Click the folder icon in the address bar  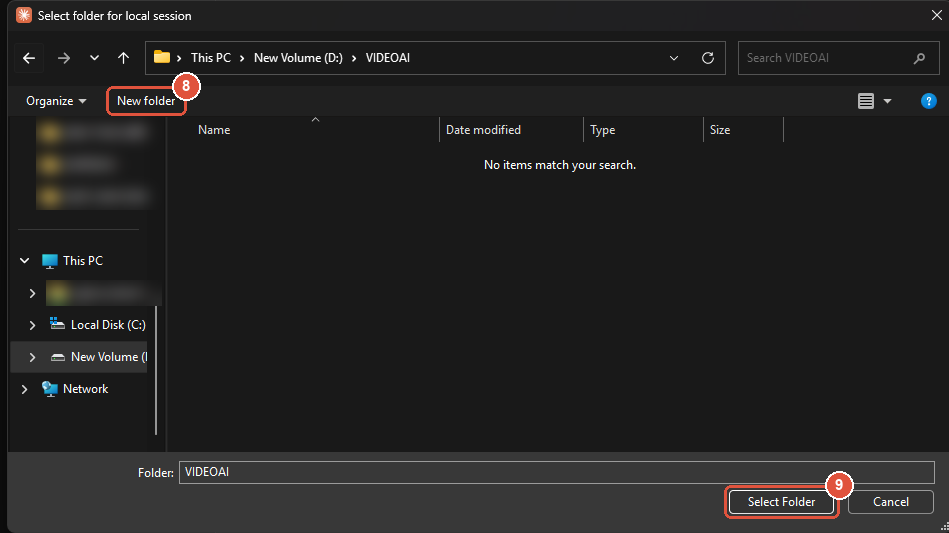tap(162, 57)
